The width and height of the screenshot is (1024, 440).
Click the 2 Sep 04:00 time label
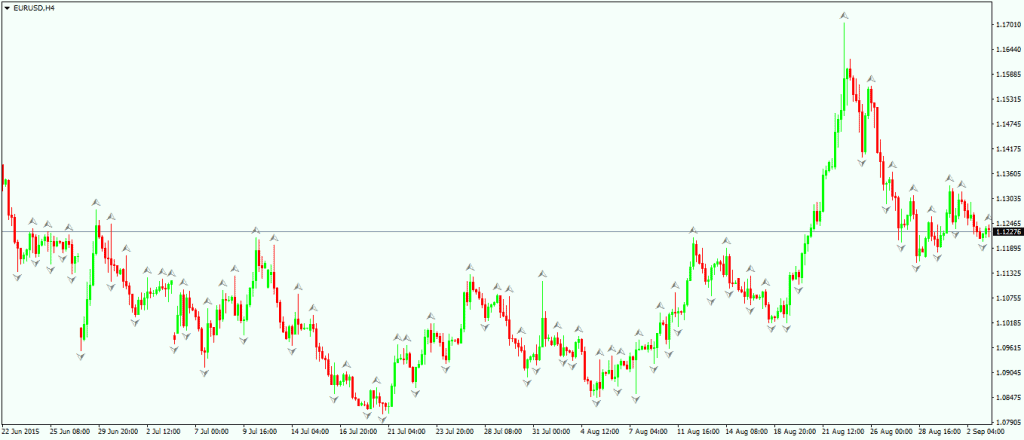tap(987, 432)
